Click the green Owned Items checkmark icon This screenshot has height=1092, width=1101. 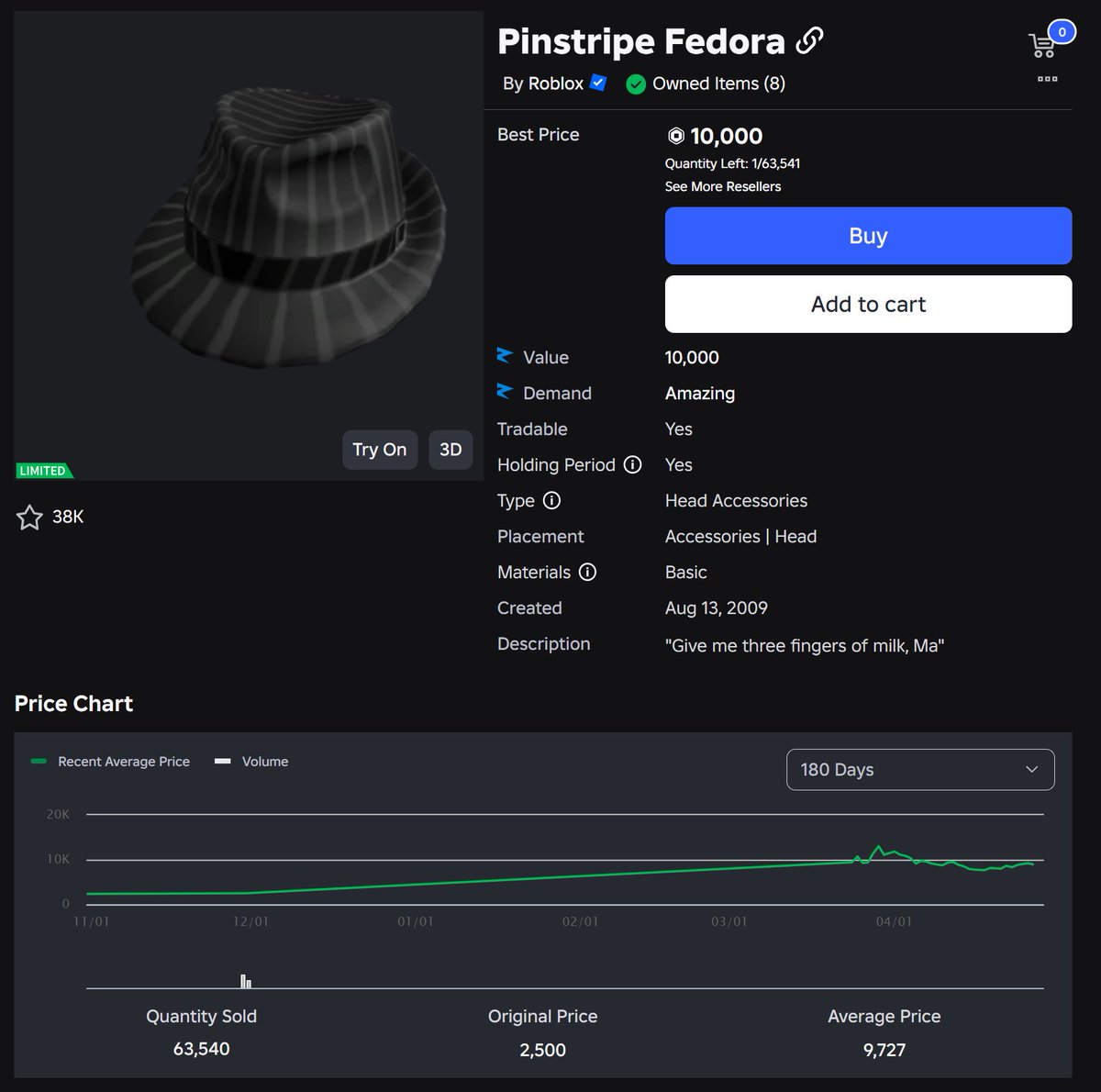pos(636,84)
